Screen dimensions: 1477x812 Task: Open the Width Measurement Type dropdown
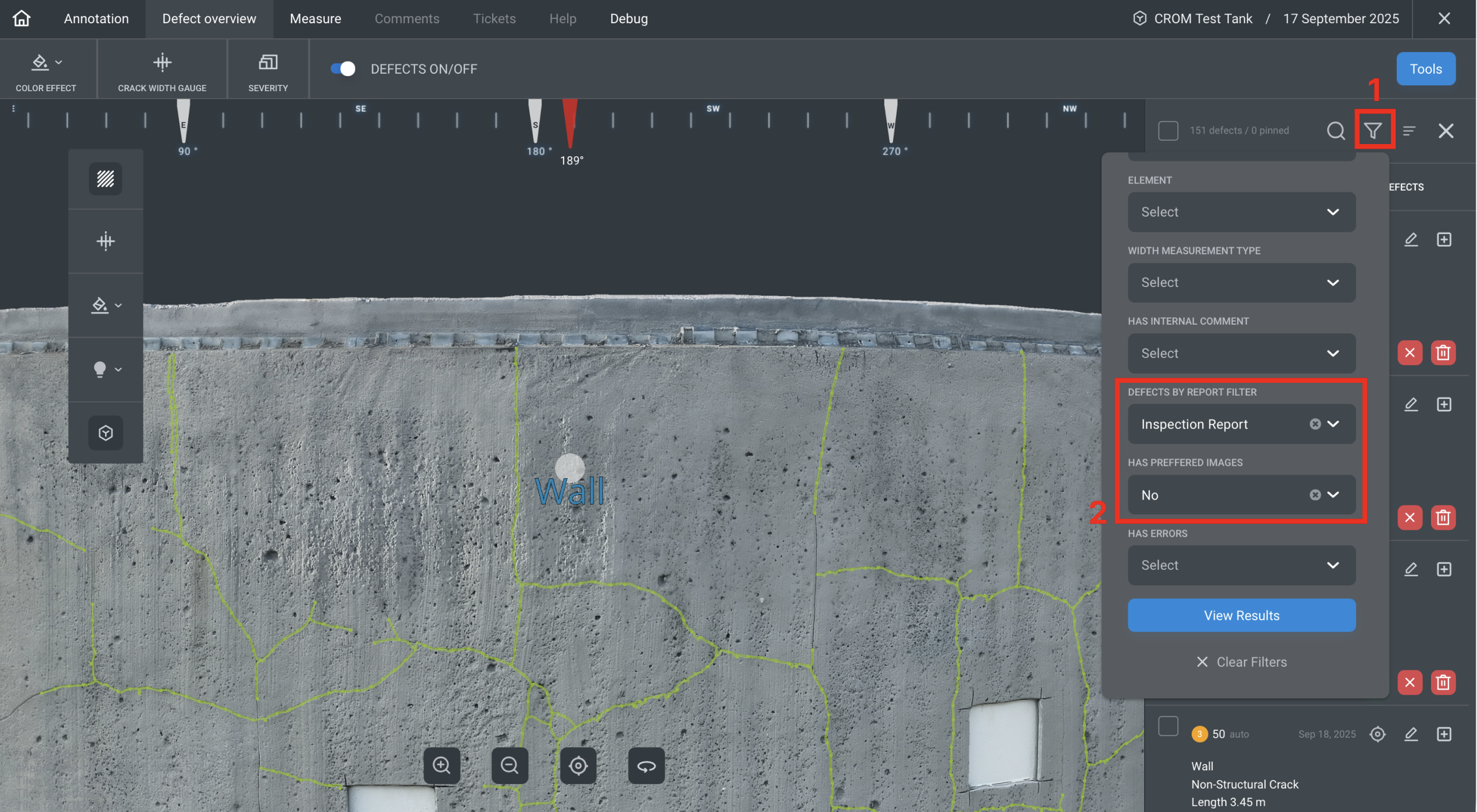pyautogui.click(x=1241, y=282)
